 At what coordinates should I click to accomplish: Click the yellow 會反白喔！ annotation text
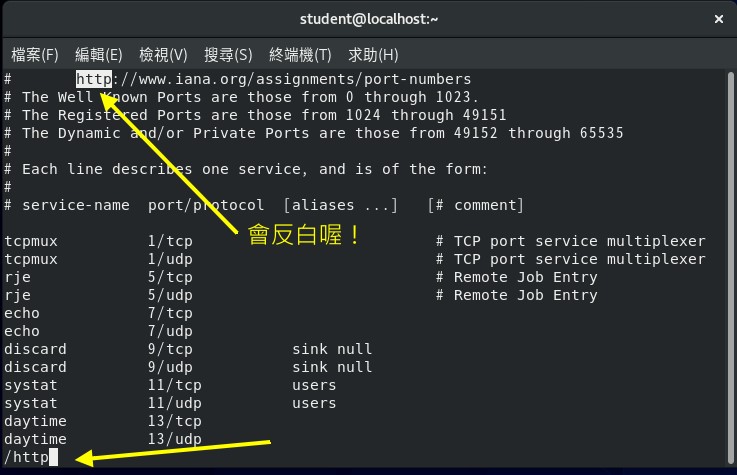click(x=303, y=237)
